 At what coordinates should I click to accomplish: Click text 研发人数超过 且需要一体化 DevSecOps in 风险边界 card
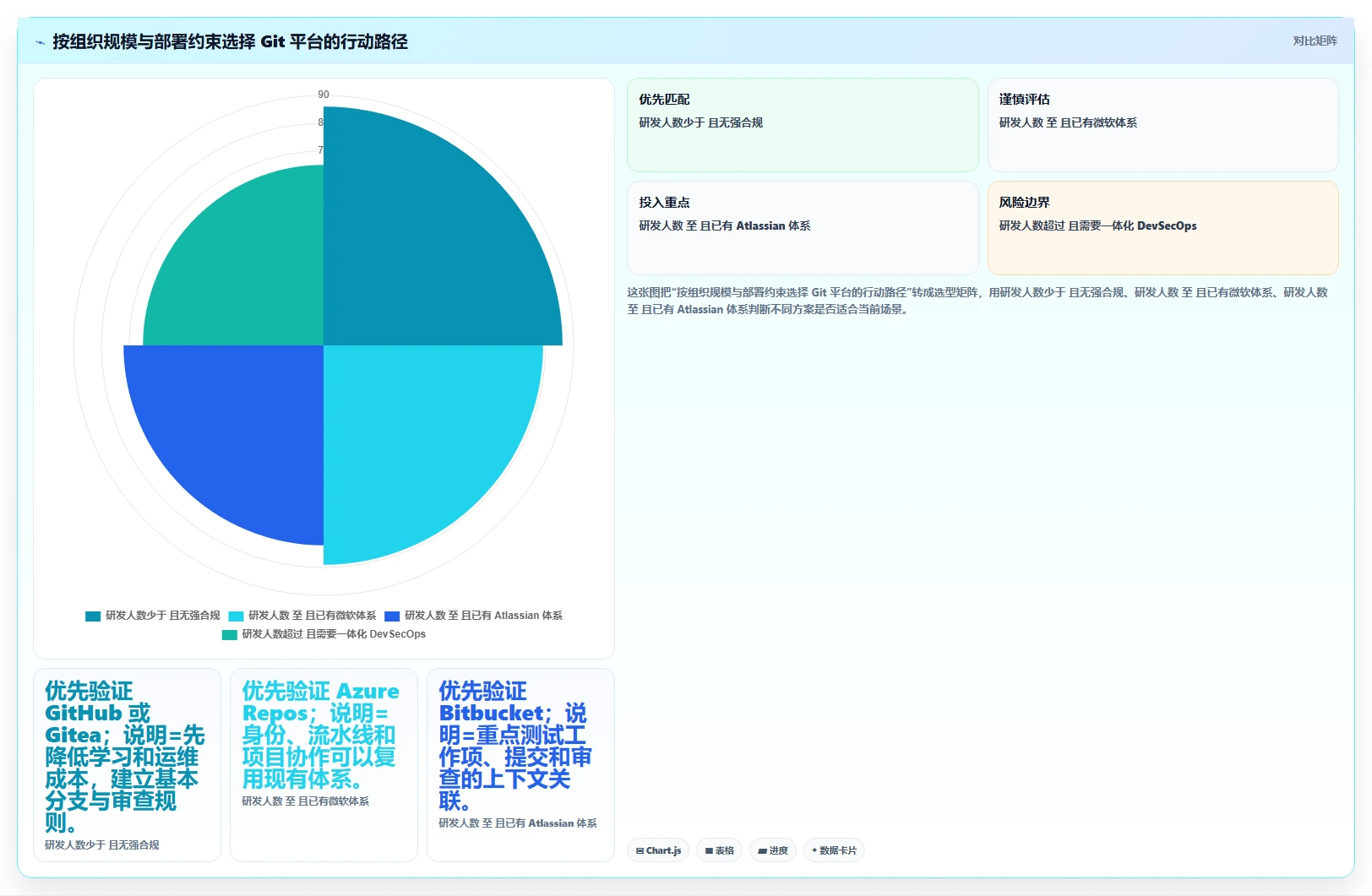click(1097, 225)
